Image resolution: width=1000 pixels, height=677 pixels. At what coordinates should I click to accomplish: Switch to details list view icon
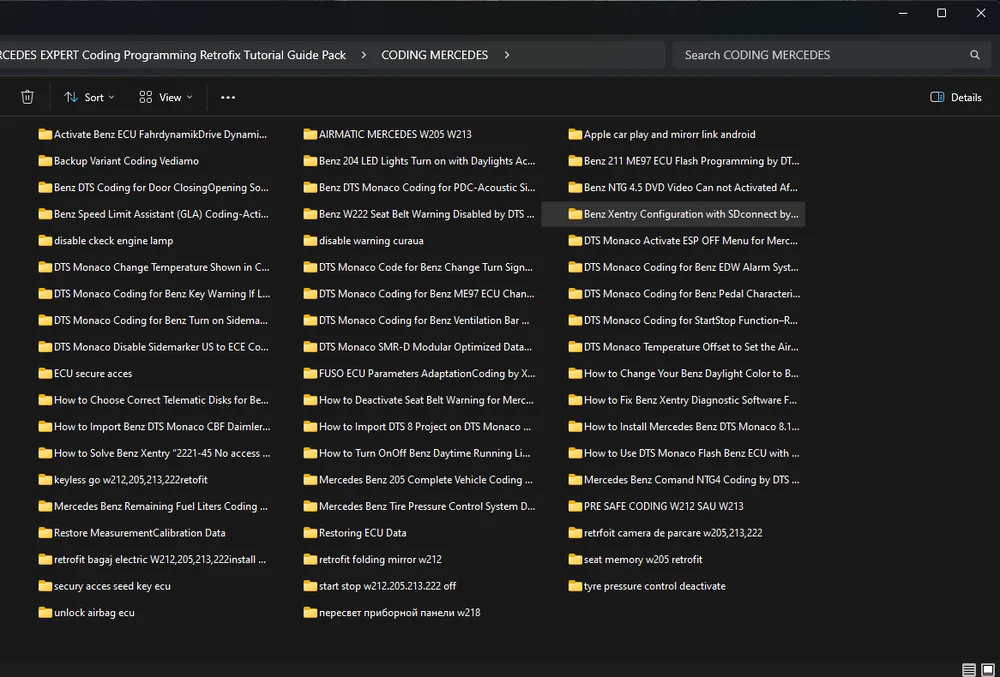click(x=968, y=669)
